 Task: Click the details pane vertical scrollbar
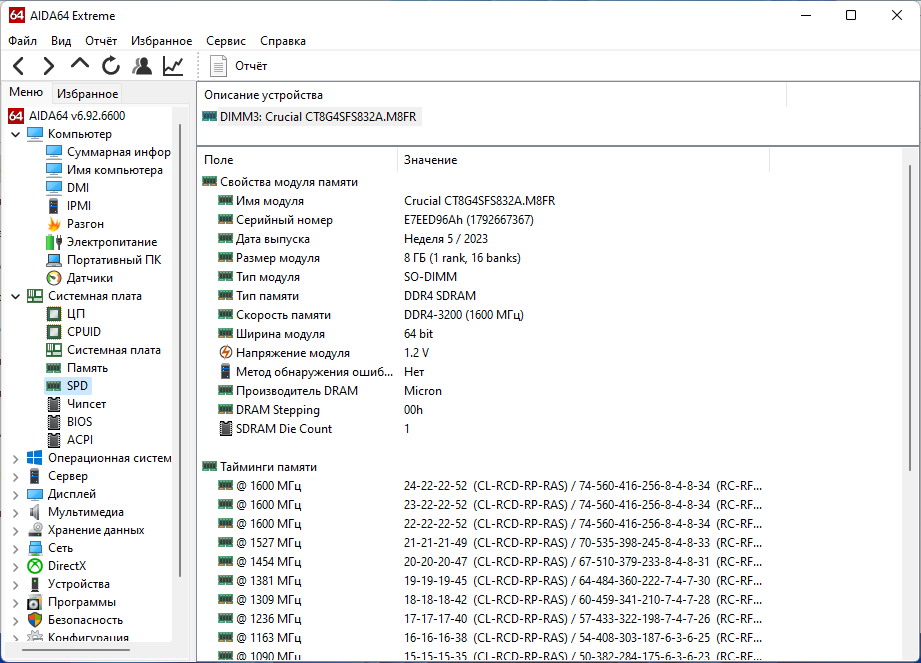tap(910, 317)
